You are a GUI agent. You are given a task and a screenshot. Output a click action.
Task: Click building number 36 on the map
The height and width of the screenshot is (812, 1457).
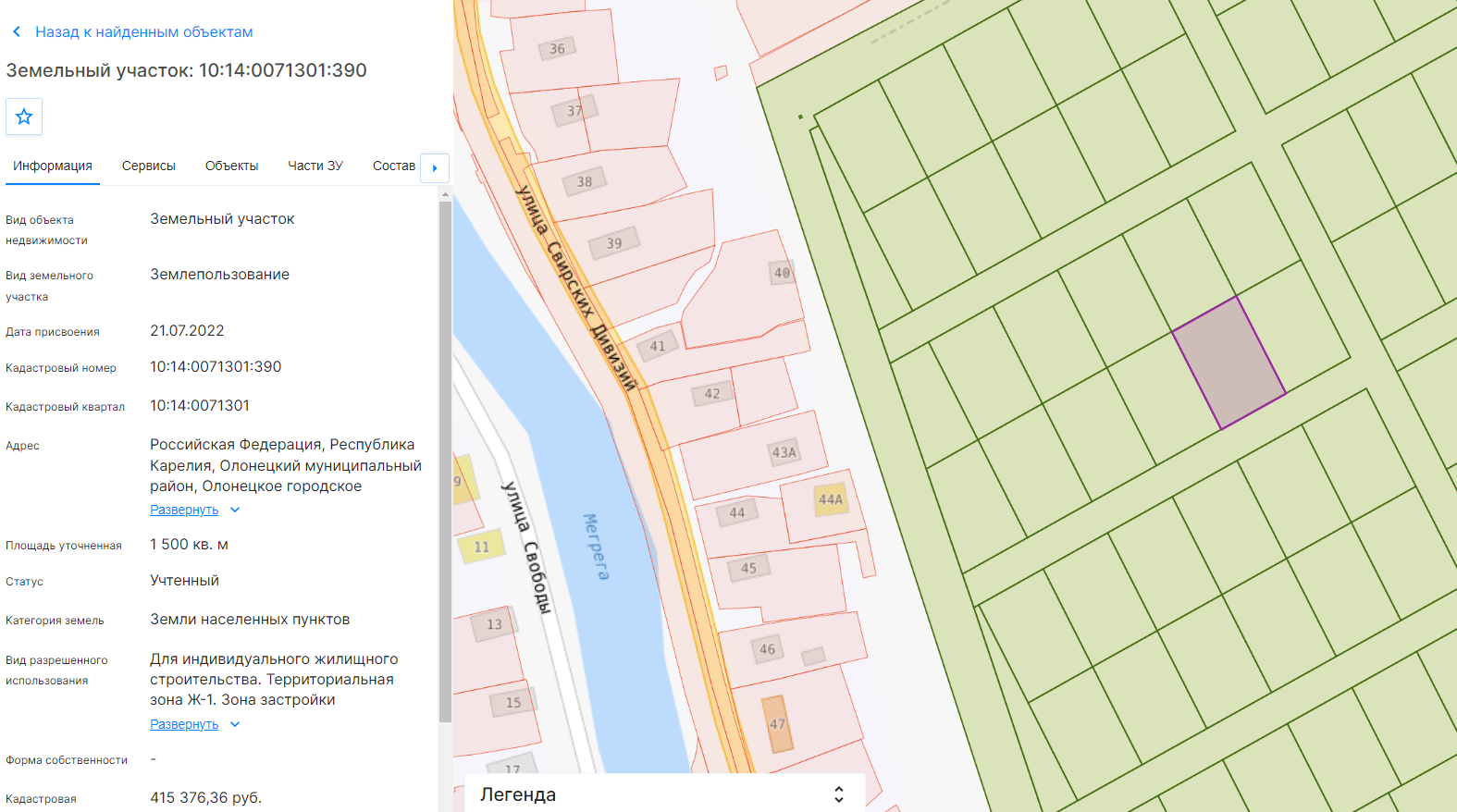557,49
